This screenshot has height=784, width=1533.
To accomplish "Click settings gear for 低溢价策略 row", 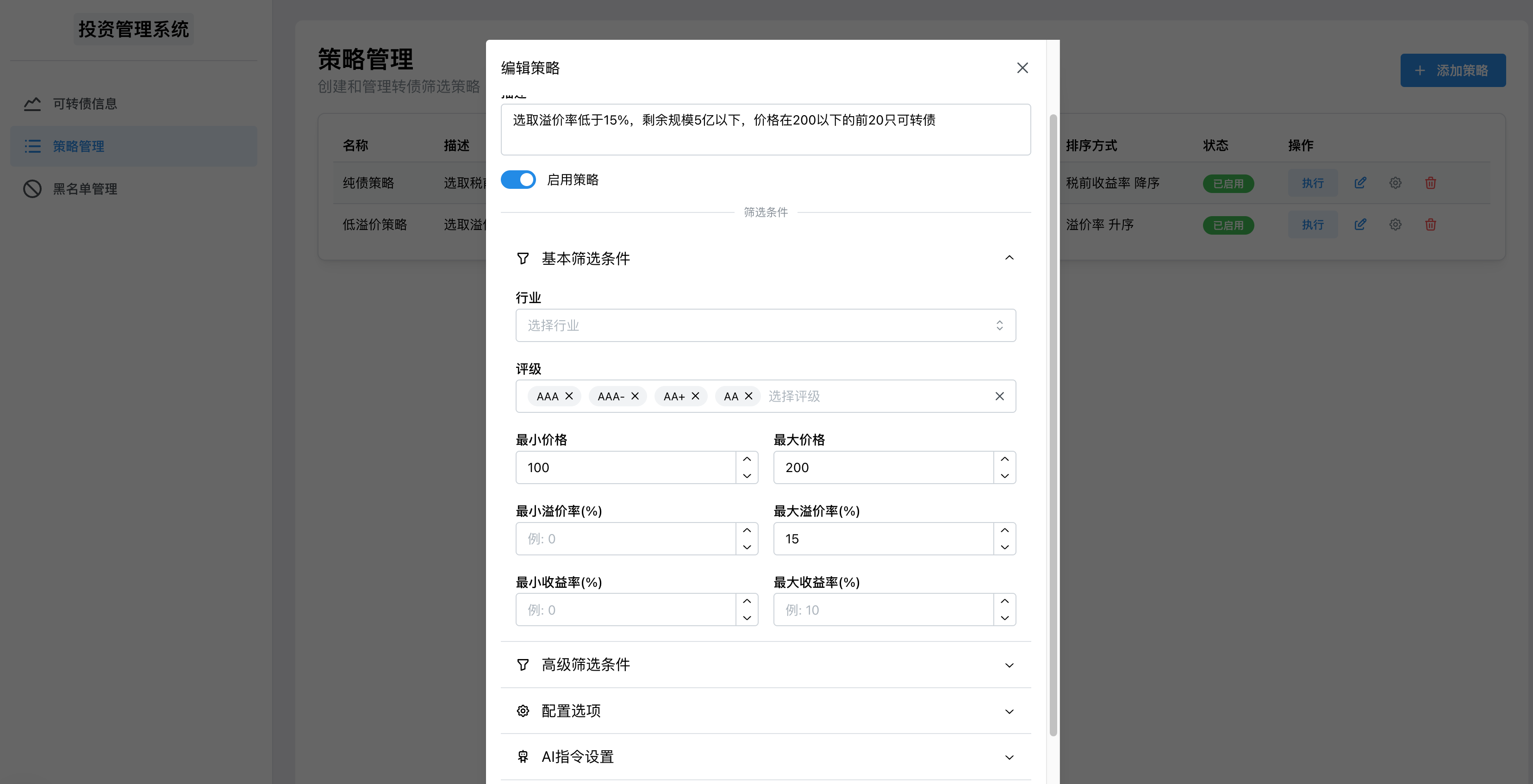I will 1395,225.
